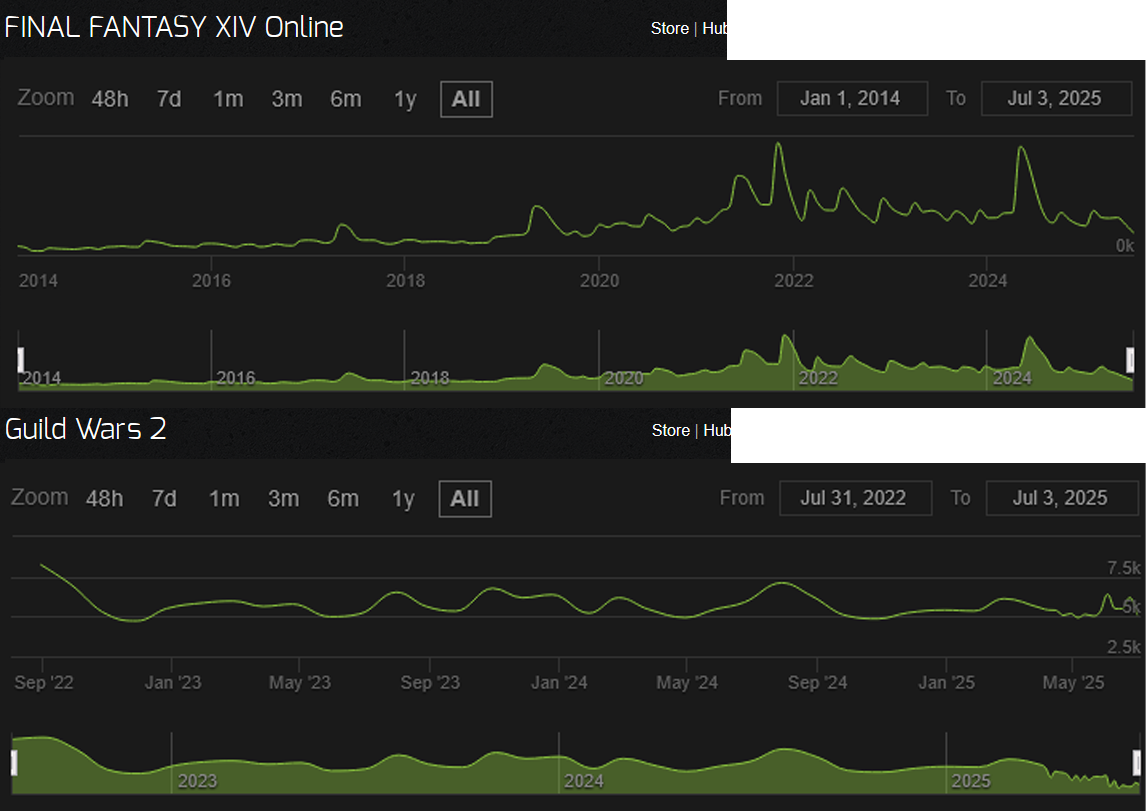The height and width of the screenshot is (811, 1146).
Task: Click 2020 in FINAL FANTASY navigator strip
Action: tap(623, 378)
